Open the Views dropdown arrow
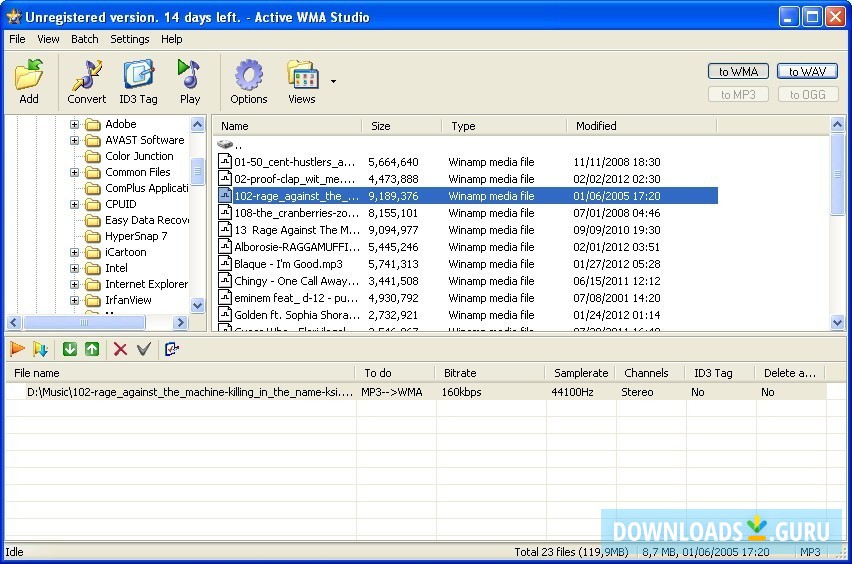Screen dimensions: 852x564 [333, 82]
